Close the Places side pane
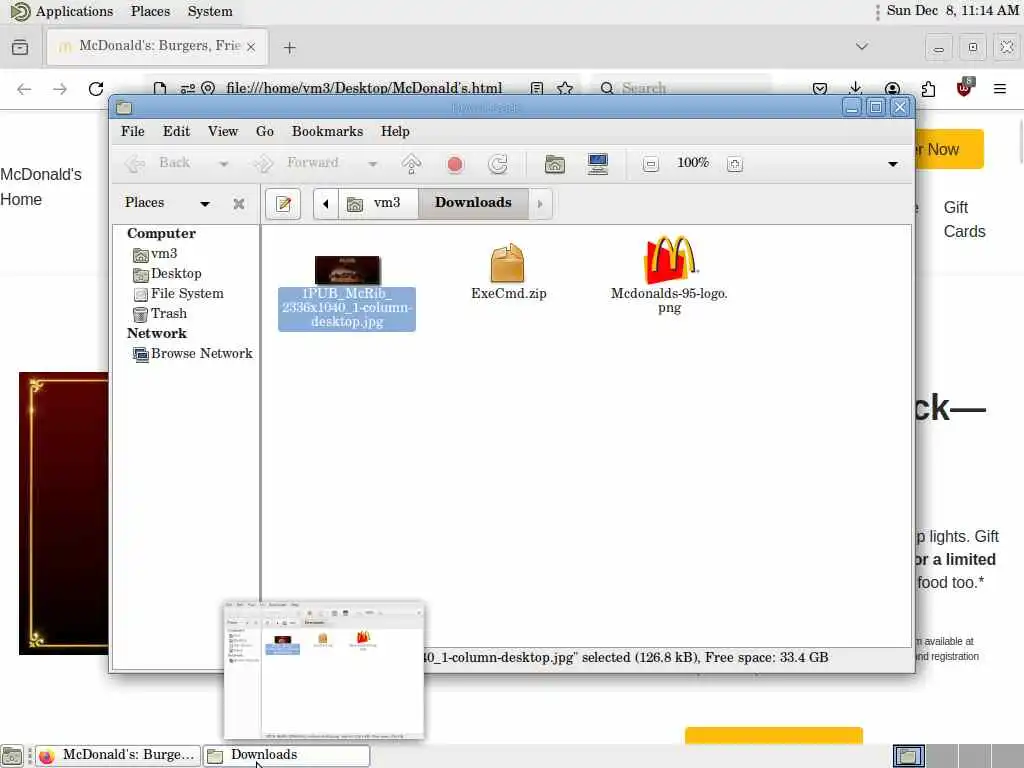 [239, 204]
